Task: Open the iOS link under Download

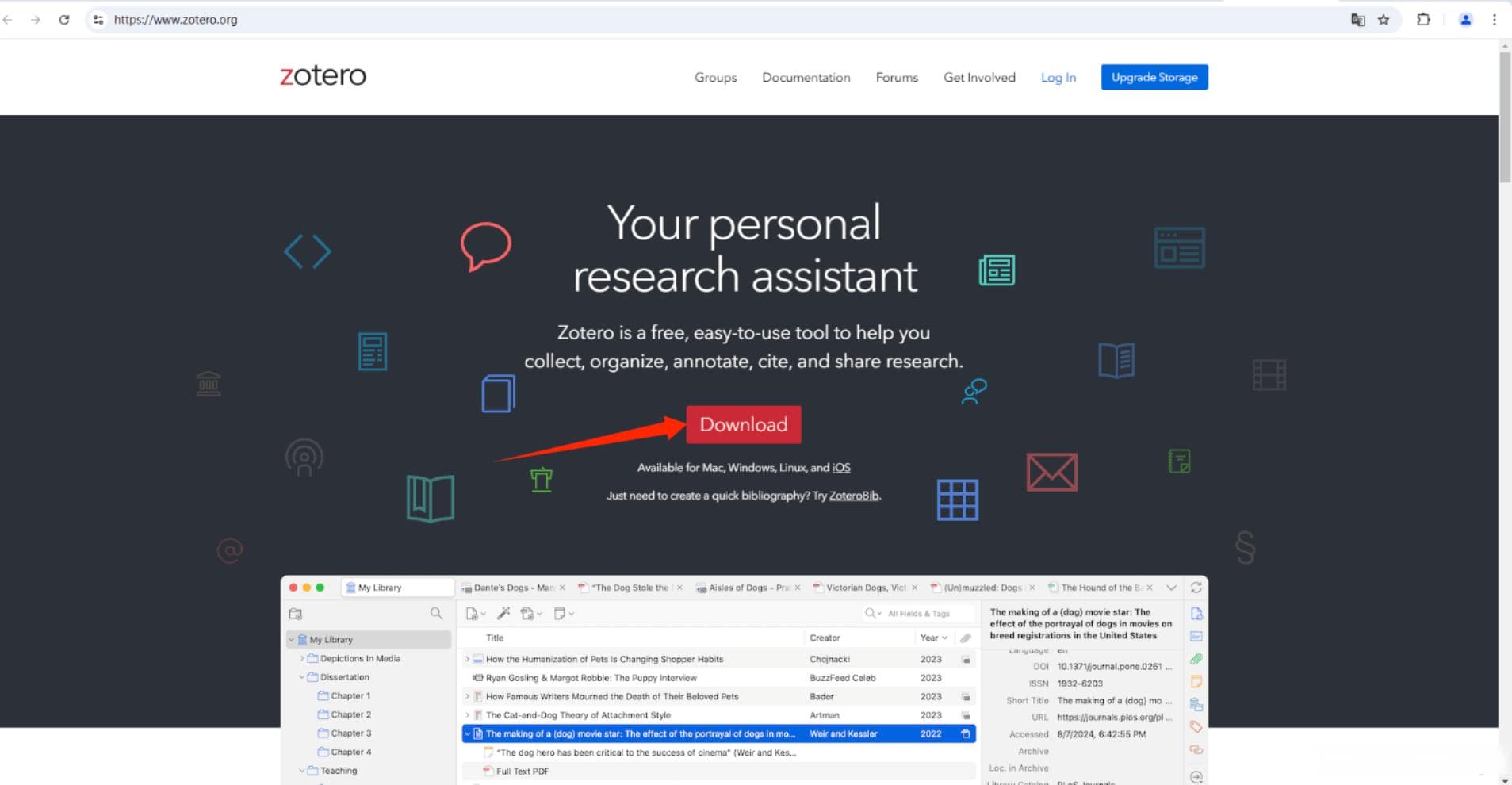Action: point(841,468)
